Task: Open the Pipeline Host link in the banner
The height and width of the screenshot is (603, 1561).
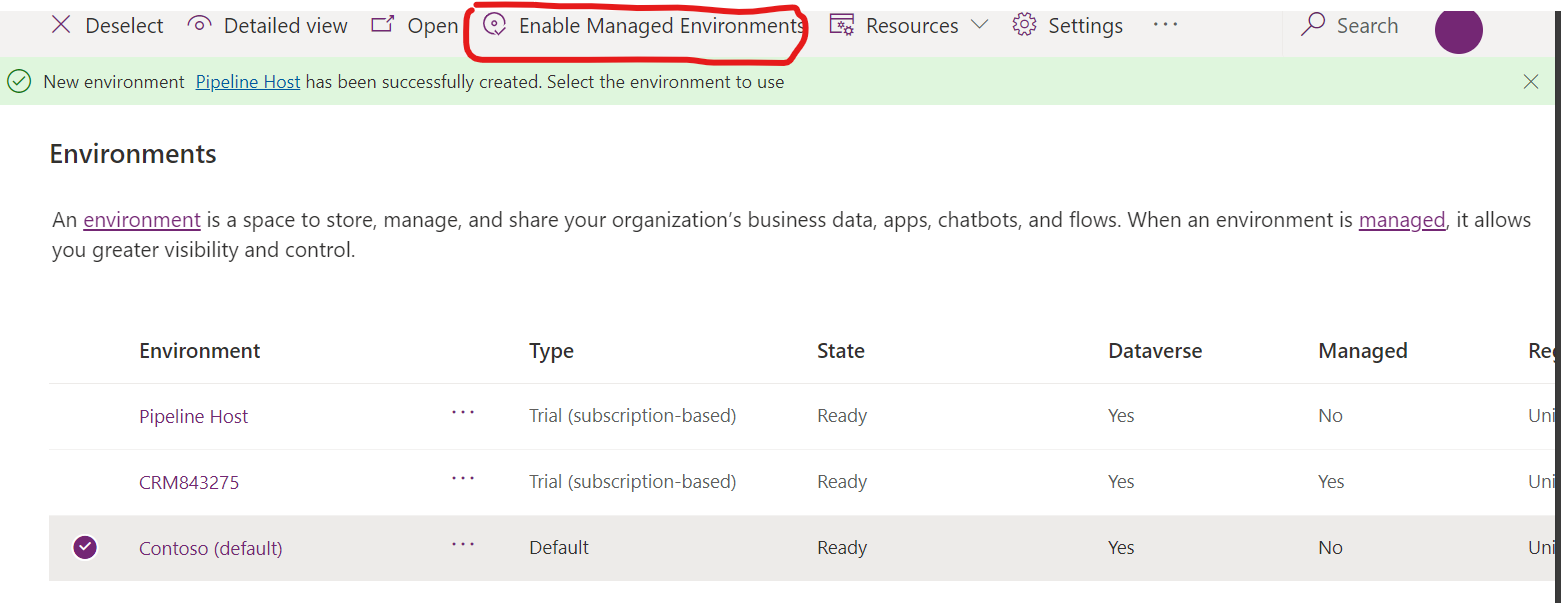Action: point(247,81)
